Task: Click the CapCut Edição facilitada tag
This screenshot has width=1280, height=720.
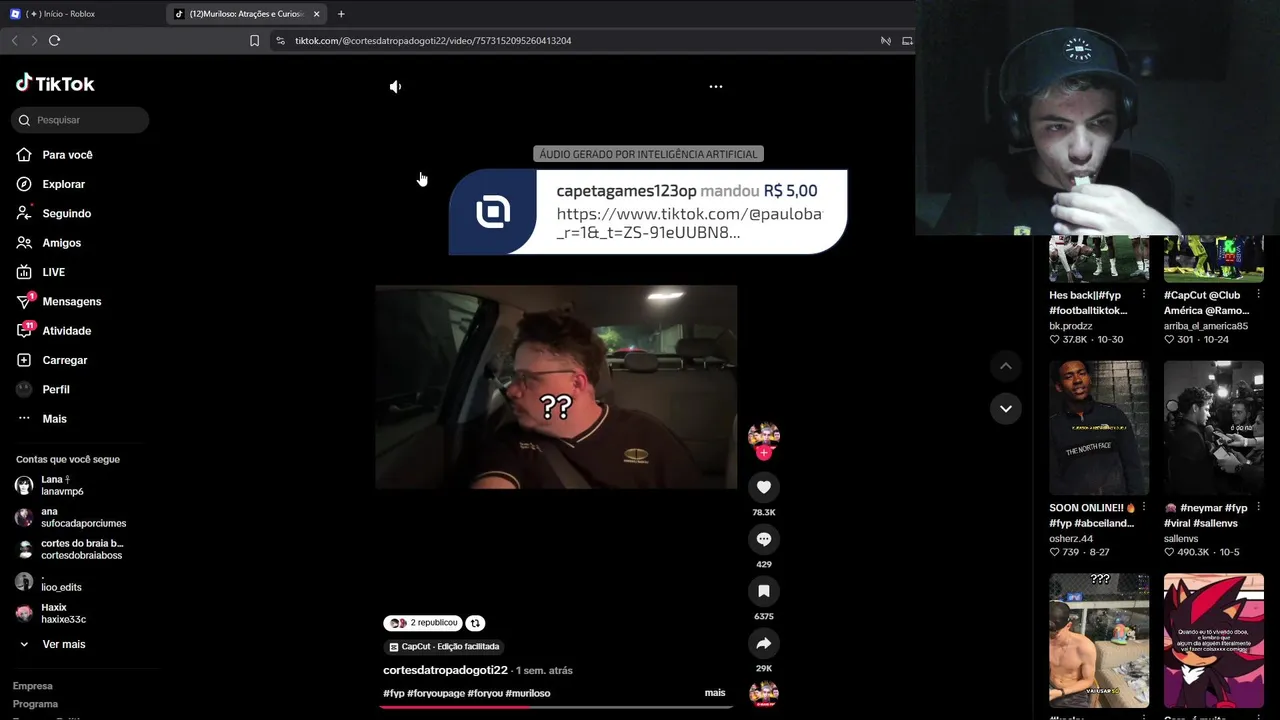Action: click(x=444, y=647)
